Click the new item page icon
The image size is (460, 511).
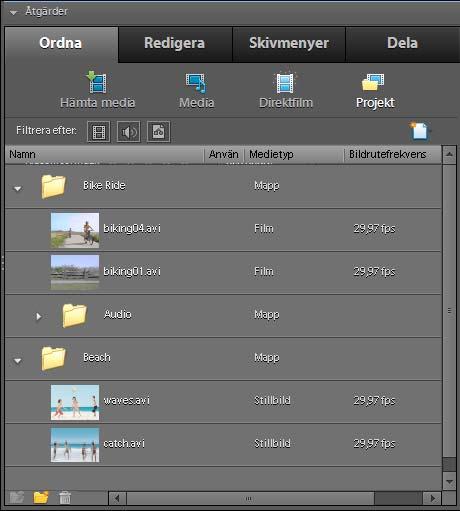[419, 131]
